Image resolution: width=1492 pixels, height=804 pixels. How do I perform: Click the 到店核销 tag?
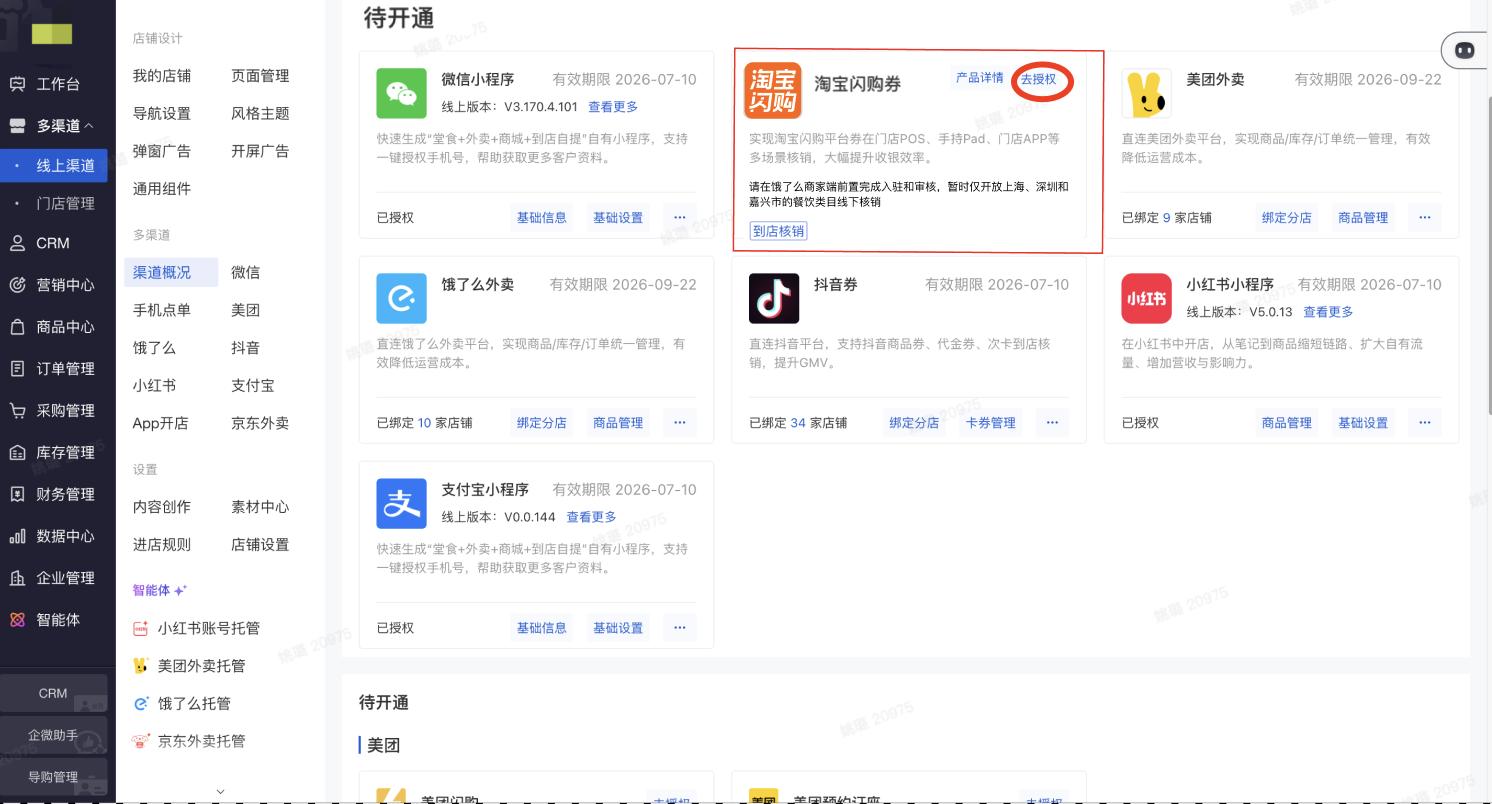tap(778, 231)
